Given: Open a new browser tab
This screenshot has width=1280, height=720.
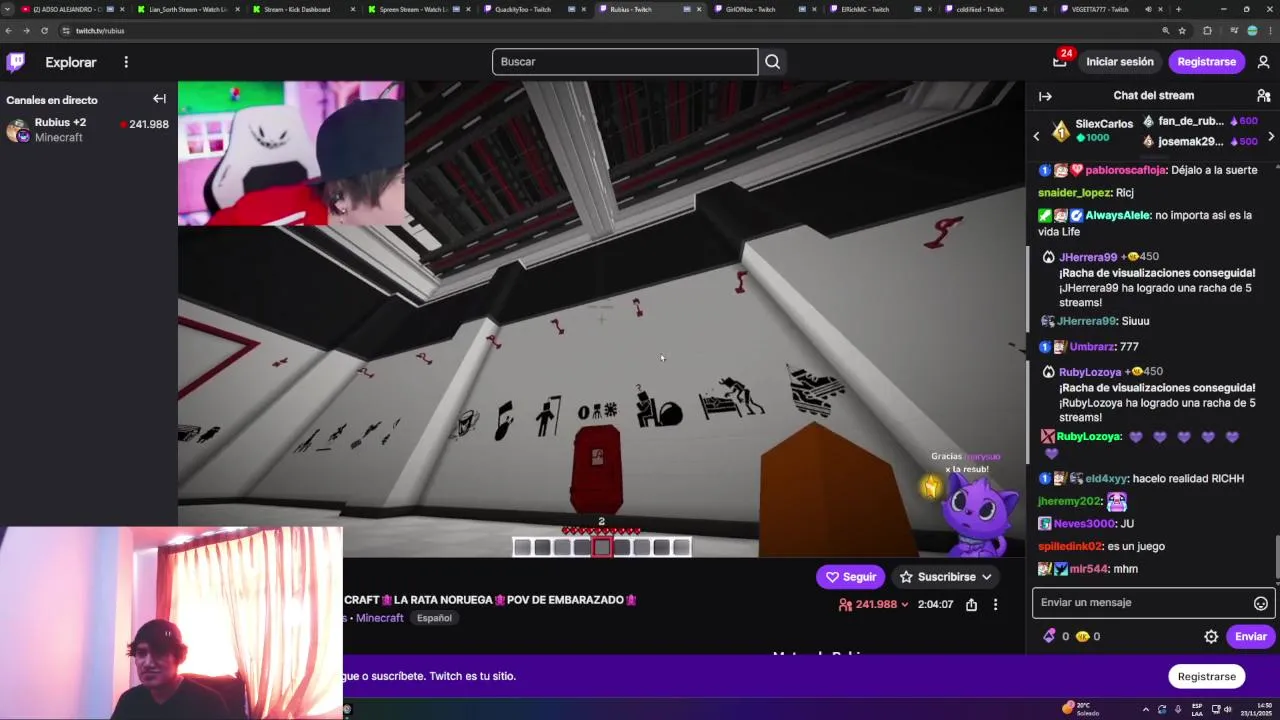Looking at the screenshot, I should pos(1178,9).
